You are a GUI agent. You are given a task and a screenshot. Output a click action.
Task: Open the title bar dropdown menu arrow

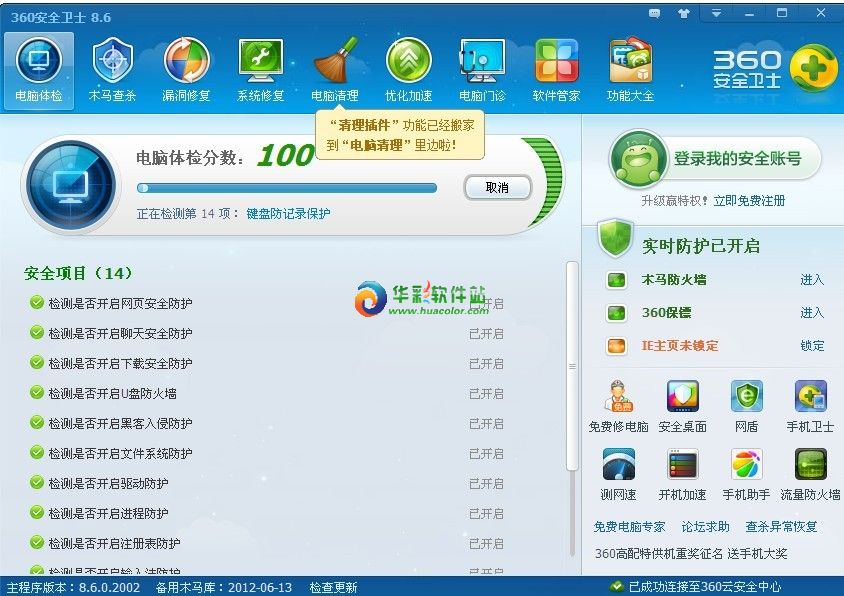tap(716, 13)
